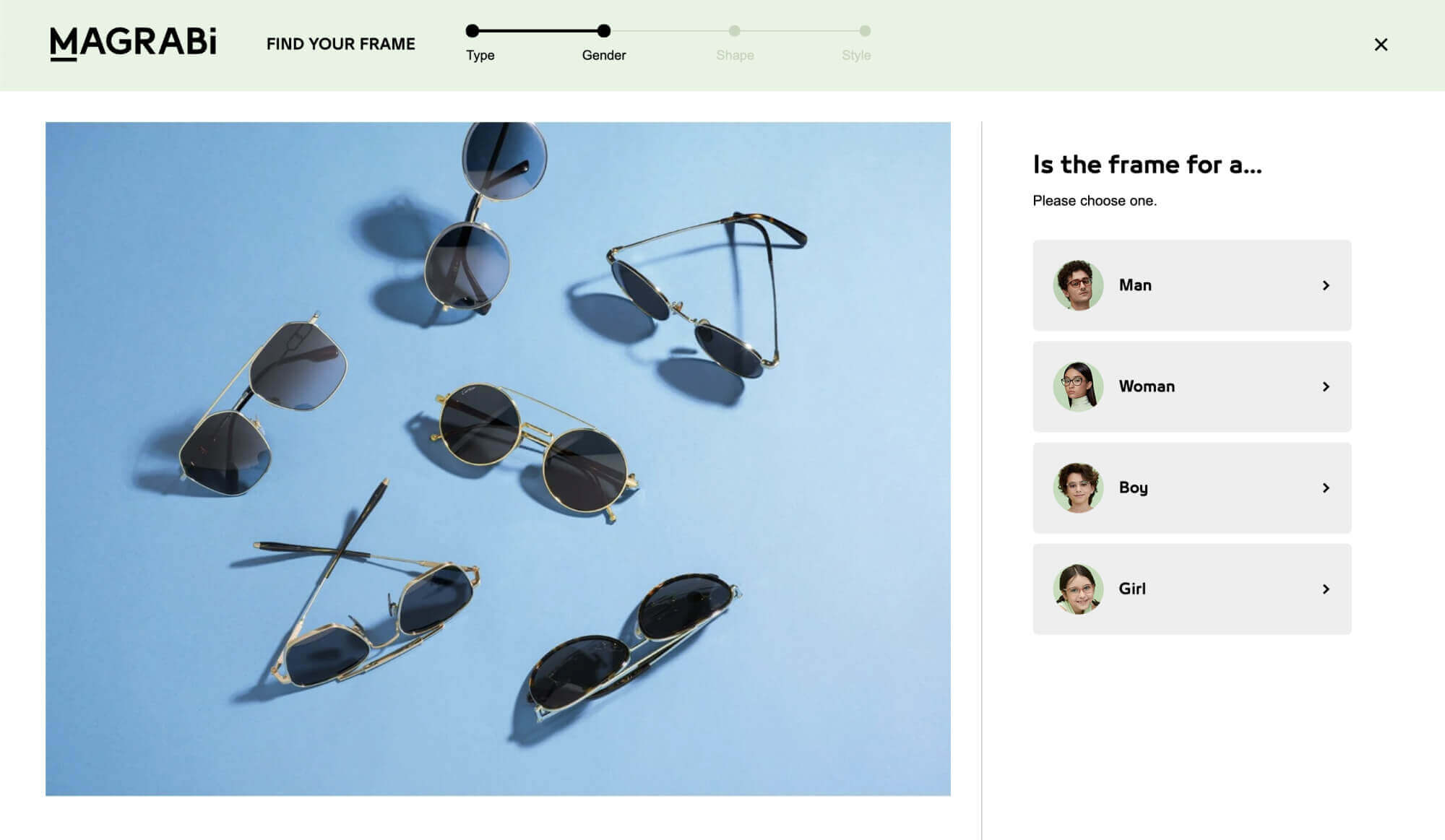Open the MAGRABi logo home link

133,43
